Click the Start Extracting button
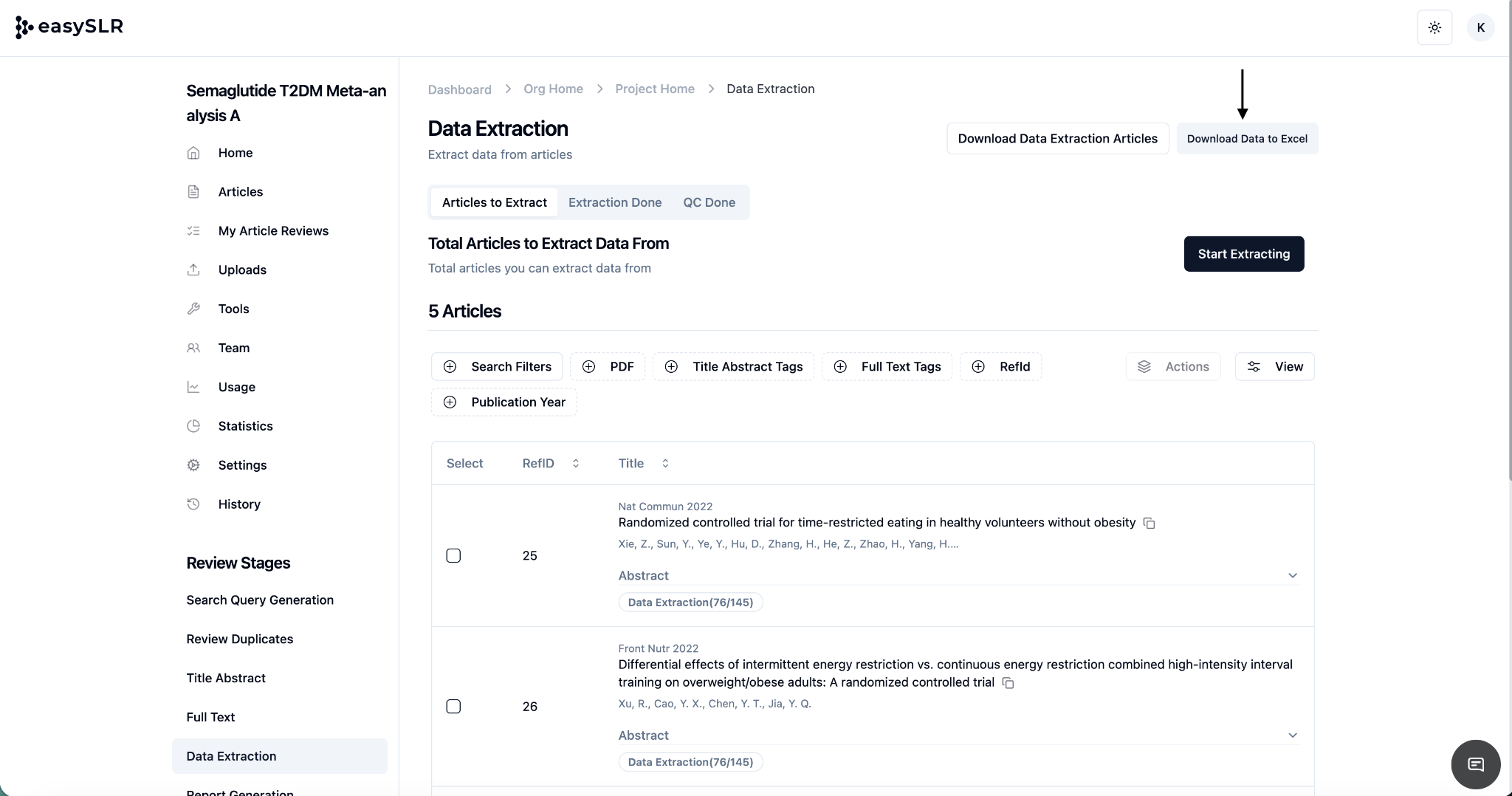The height and width of the screenshot is (796, 1512). pyautogui.click(x=1243, y=254)
